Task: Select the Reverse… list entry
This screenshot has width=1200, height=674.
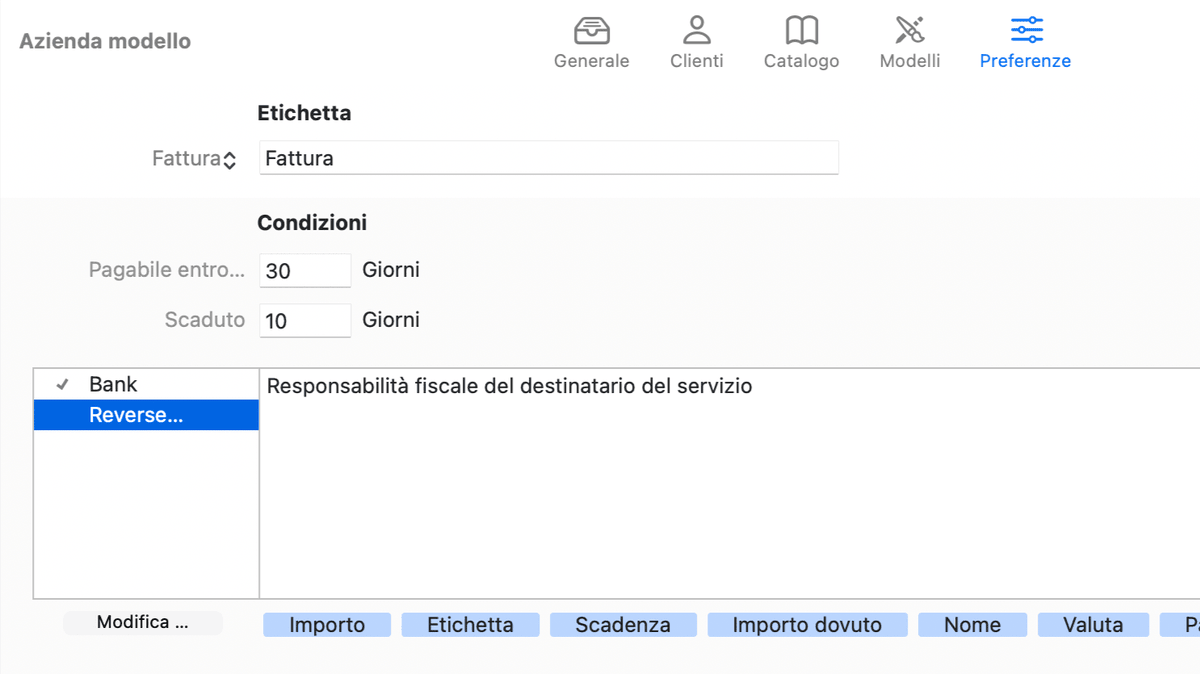Action: (x=136, y=416)
